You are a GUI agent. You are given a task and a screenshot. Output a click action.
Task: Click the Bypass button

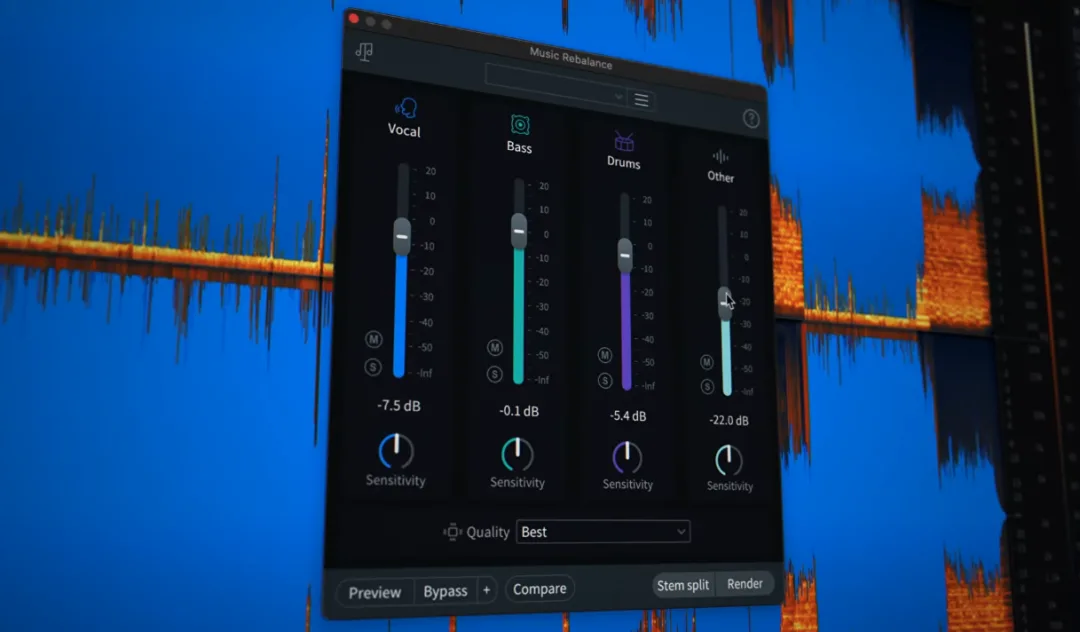coord(445,591)
